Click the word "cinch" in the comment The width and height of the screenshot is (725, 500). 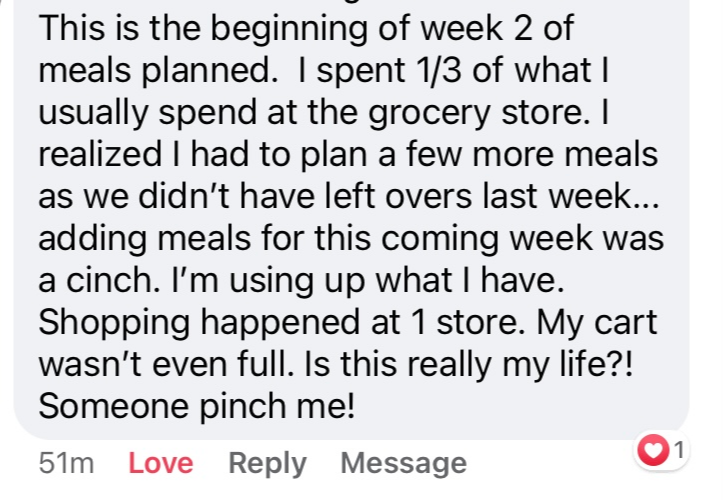click(112, 280)
